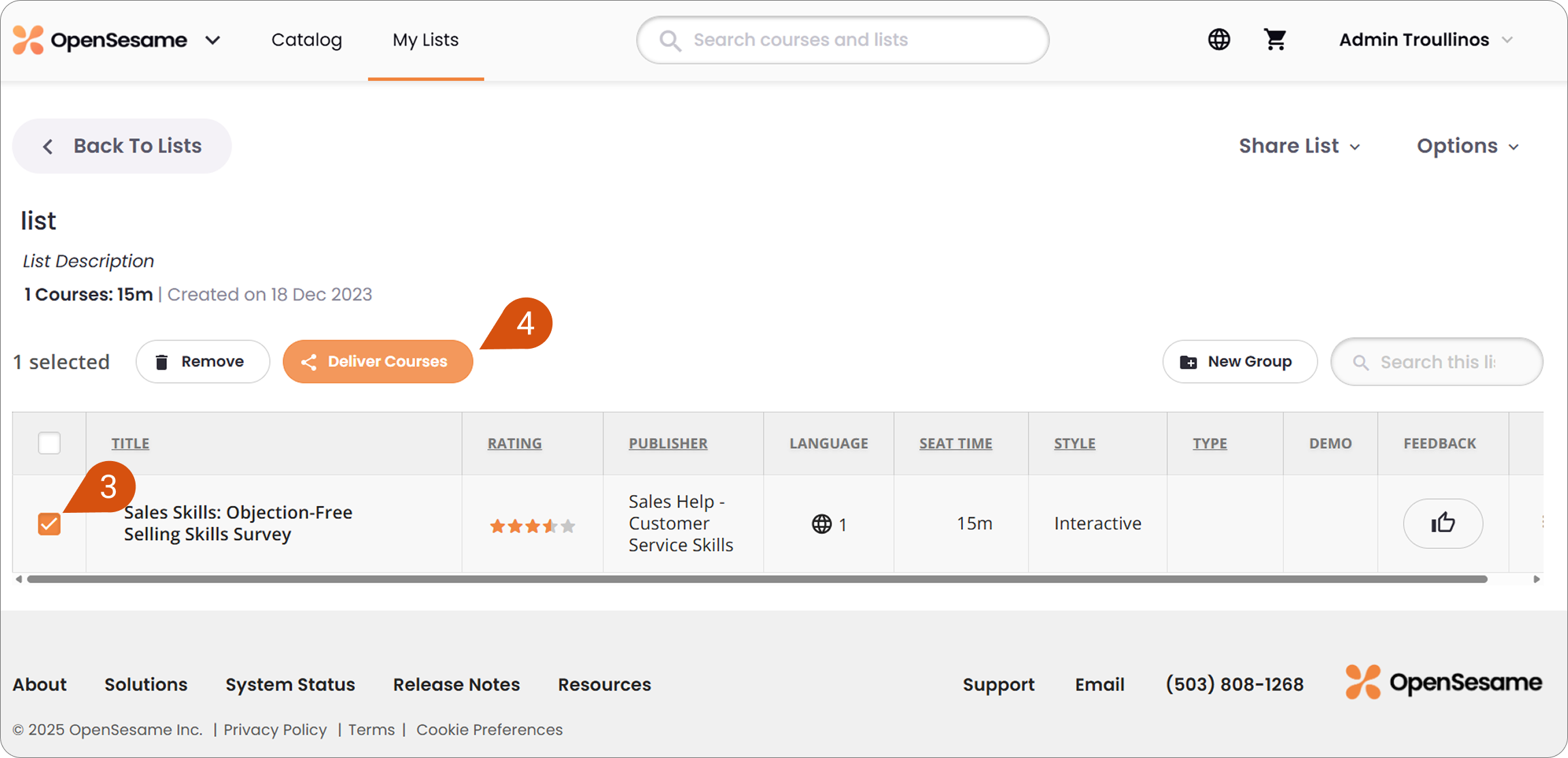Click the Remove button

click(203, 362)
